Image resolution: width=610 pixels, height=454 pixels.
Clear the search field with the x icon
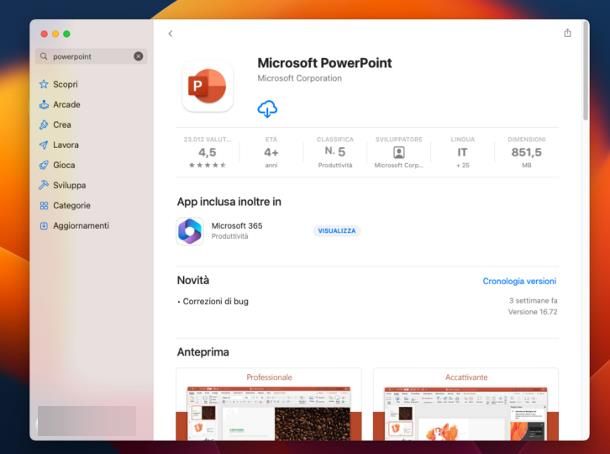138,56
